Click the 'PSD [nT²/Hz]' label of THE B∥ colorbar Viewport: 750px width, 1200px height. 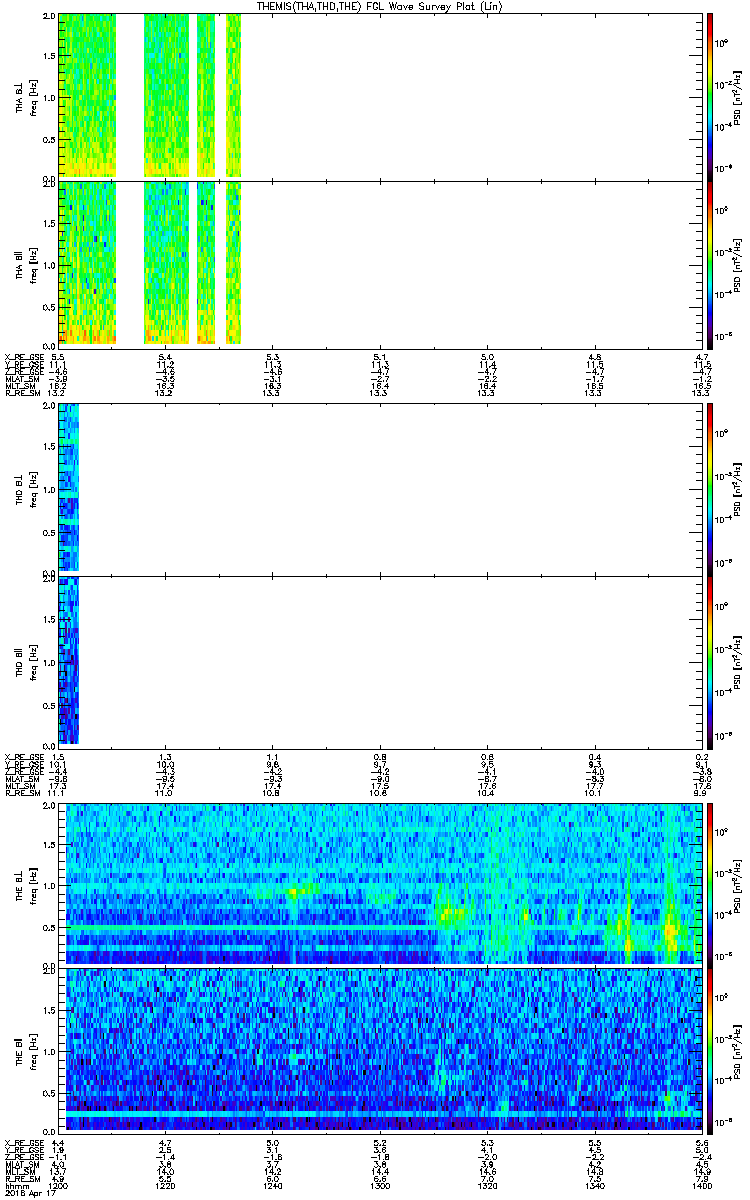738,1050
